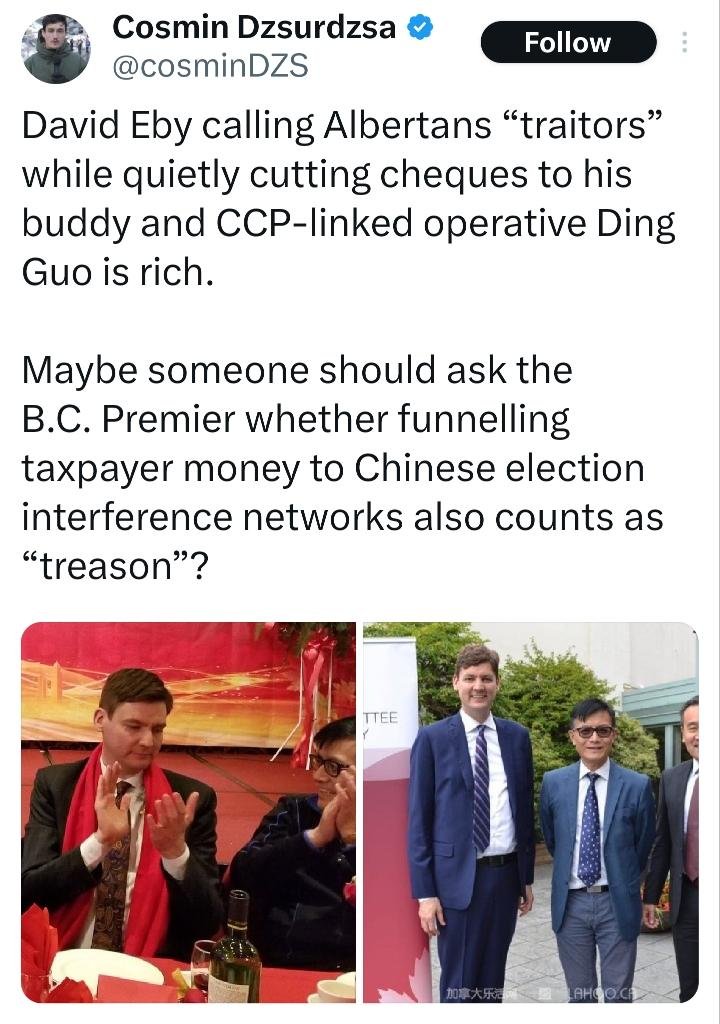Open the left banquet photo with red scarf
Image resolution: width=720 pixels, height=1024 pixels.
(188, 812)
